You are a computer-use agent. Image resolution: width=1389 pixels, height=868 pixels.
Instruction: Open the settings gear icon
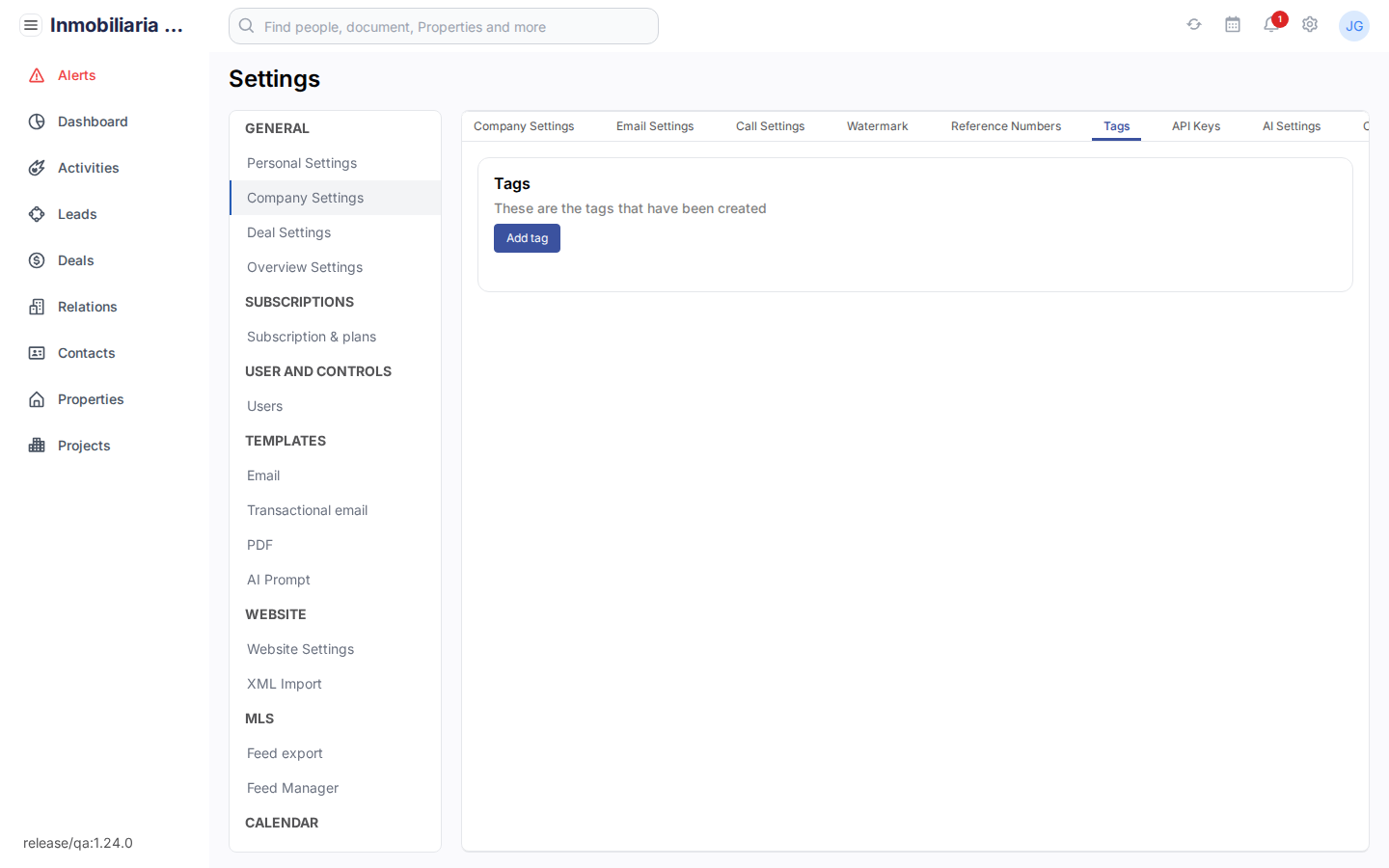pos(1310,25)
